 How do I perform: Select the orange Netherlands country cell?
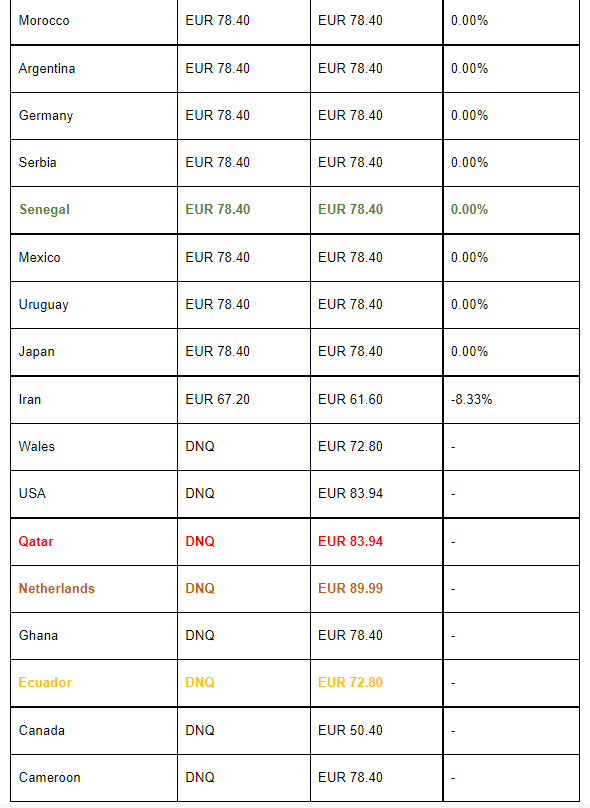point(94,588)
